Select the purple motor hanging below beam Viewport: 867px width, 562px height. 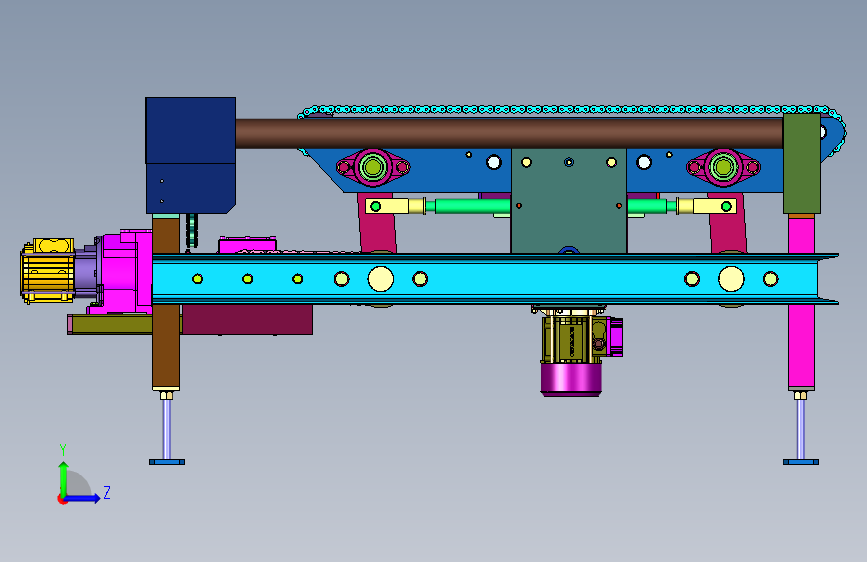tap(571, 379)
